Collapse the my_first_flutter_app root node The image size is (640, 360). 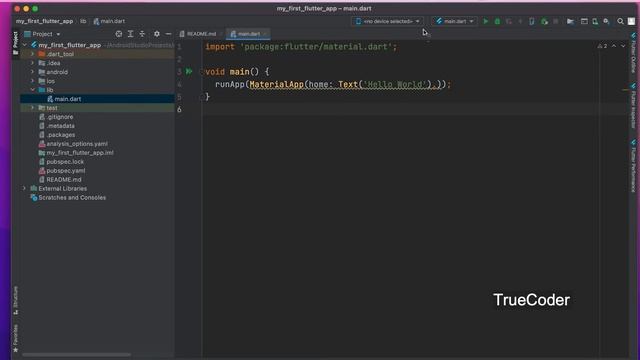tap(25, 45)
